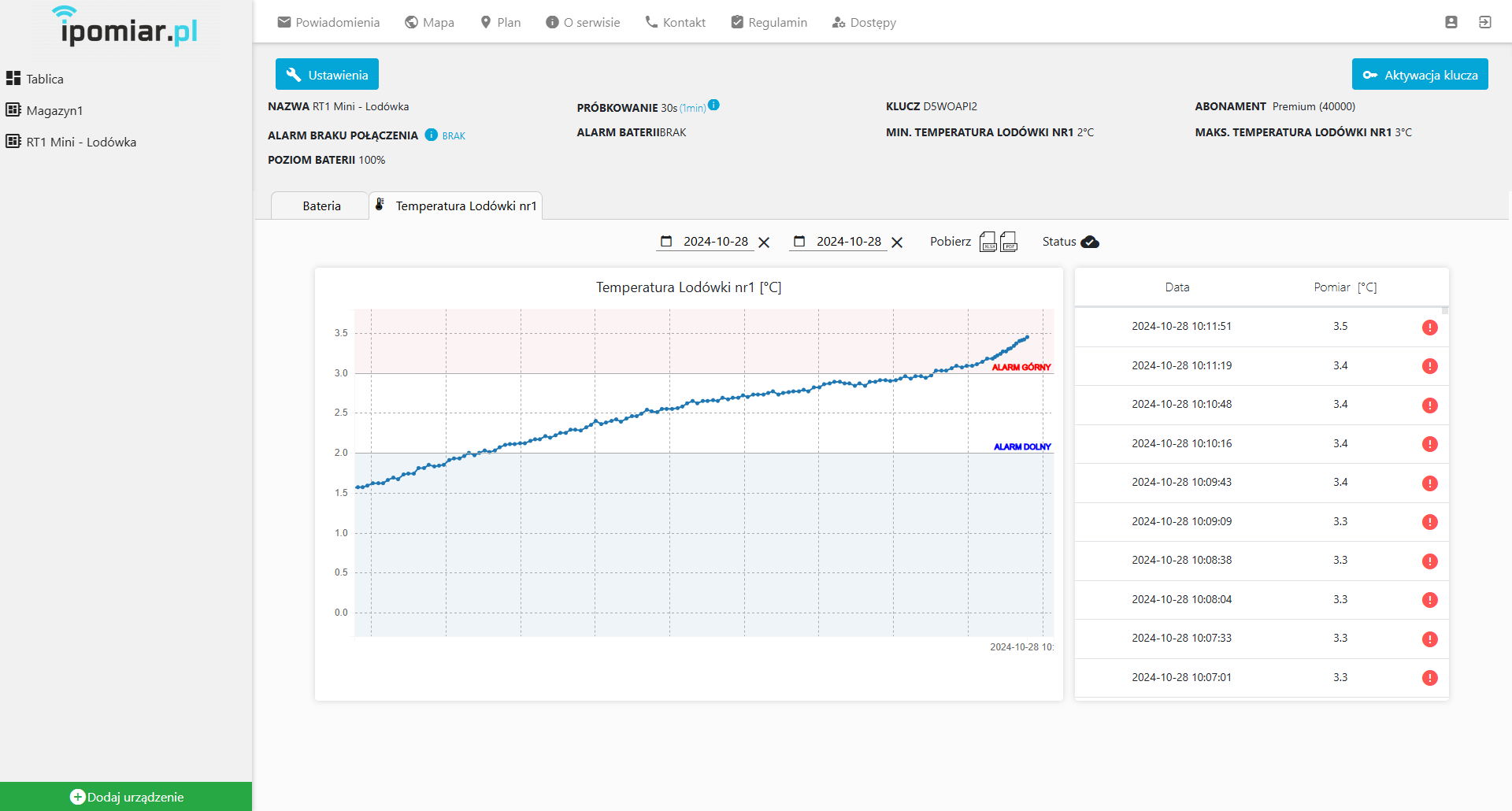Viewport: 1512px width, 811px height.
Task: Open the start date calendar picker
Action: click(x=666, y=242)
